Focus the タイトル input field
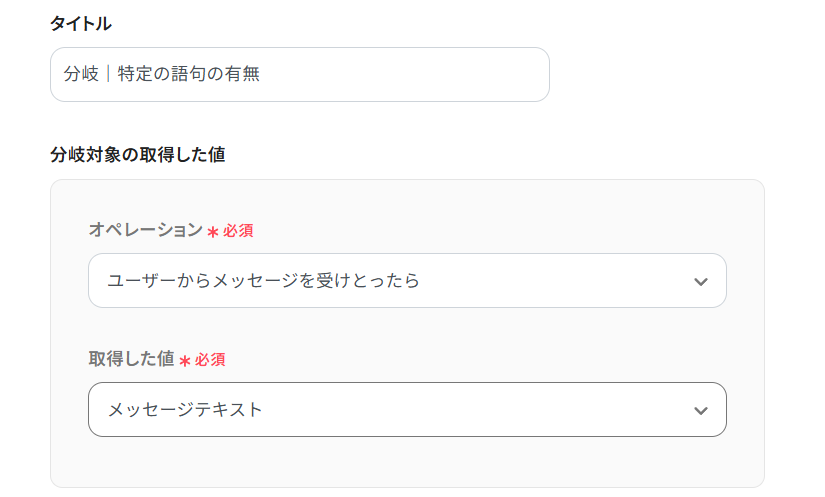 [300, 74]
